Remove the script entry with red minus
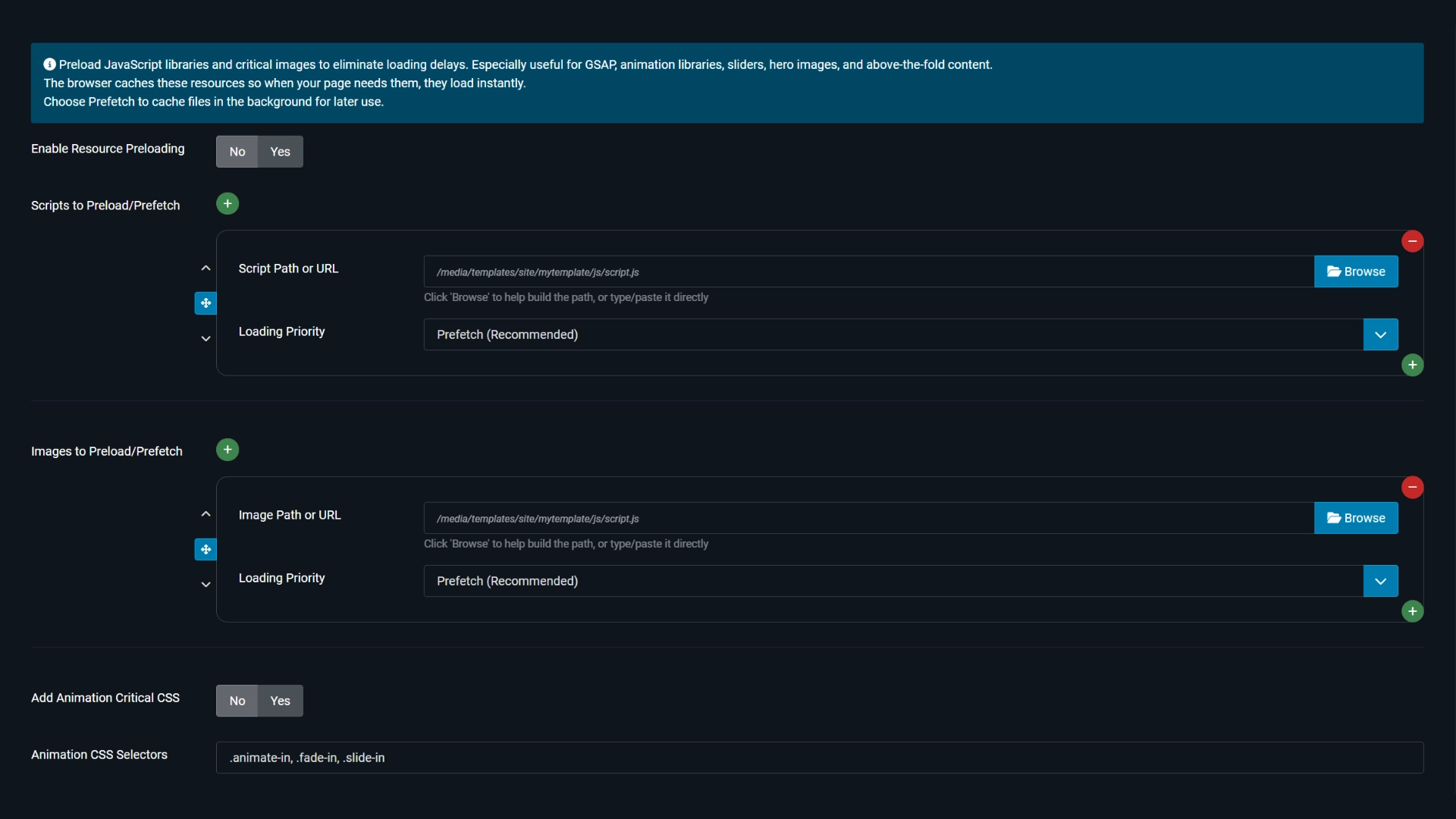Image resolution: width=1456 pixels, height=819 pixels. (x=1412, y=241)
